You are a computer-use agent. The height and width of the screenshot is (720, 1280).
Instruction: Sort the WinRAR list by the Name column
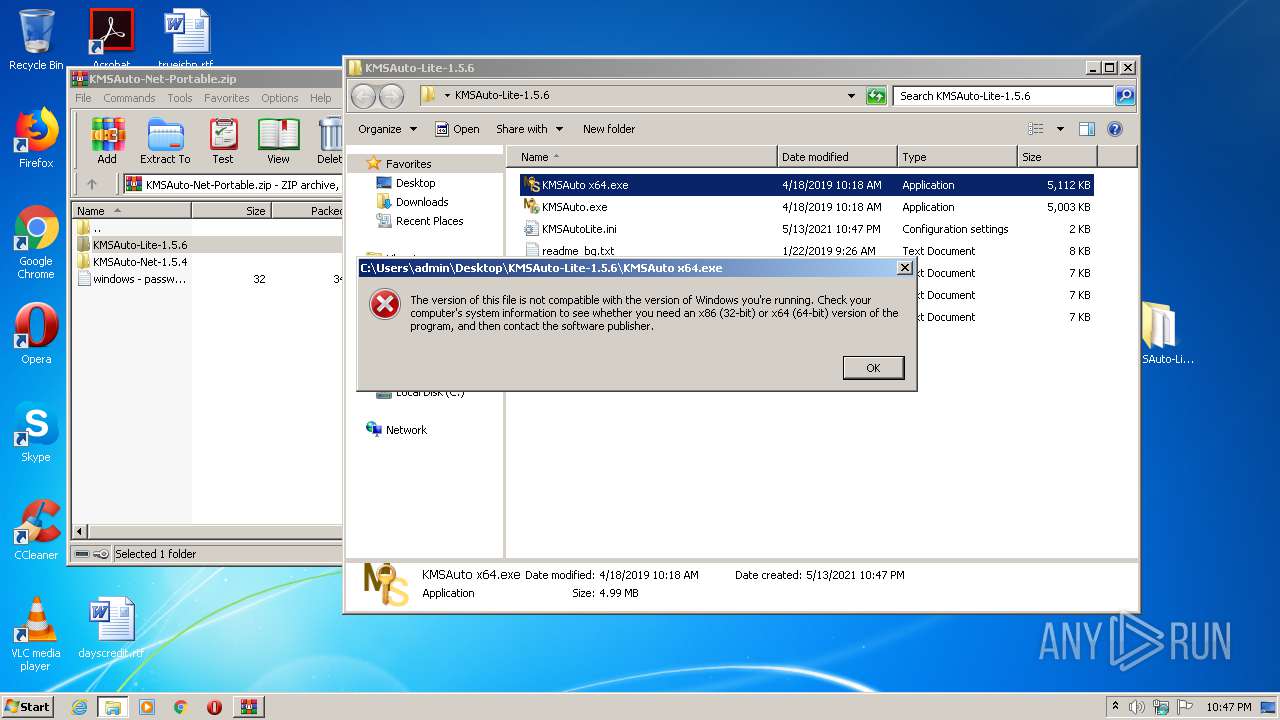point(131,211)
